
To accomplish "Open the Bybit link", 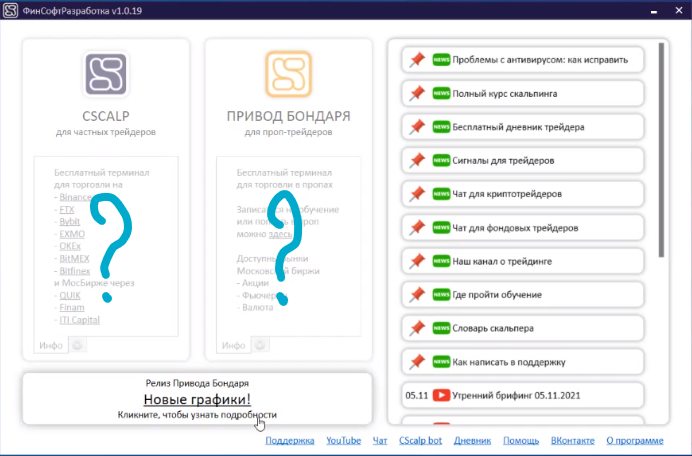I will pyautogui.click(x=70, y=221).
